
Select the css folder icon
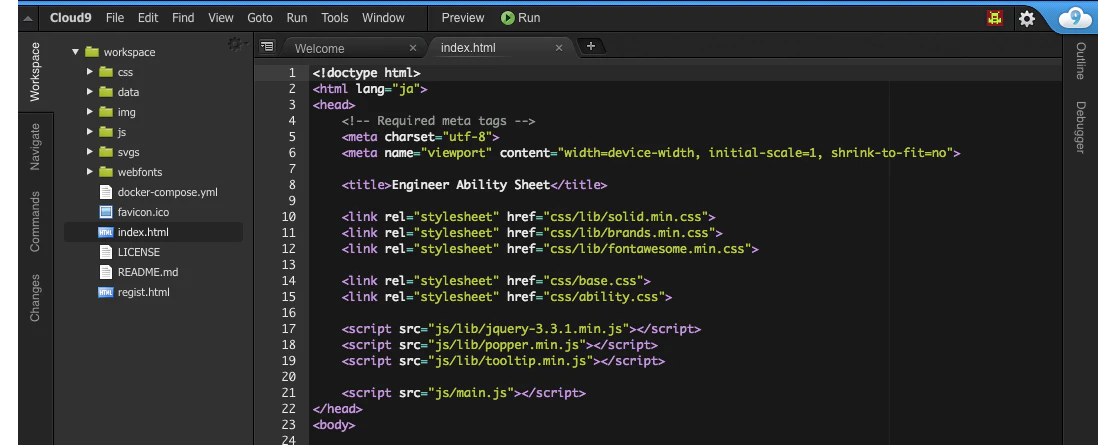106,71
